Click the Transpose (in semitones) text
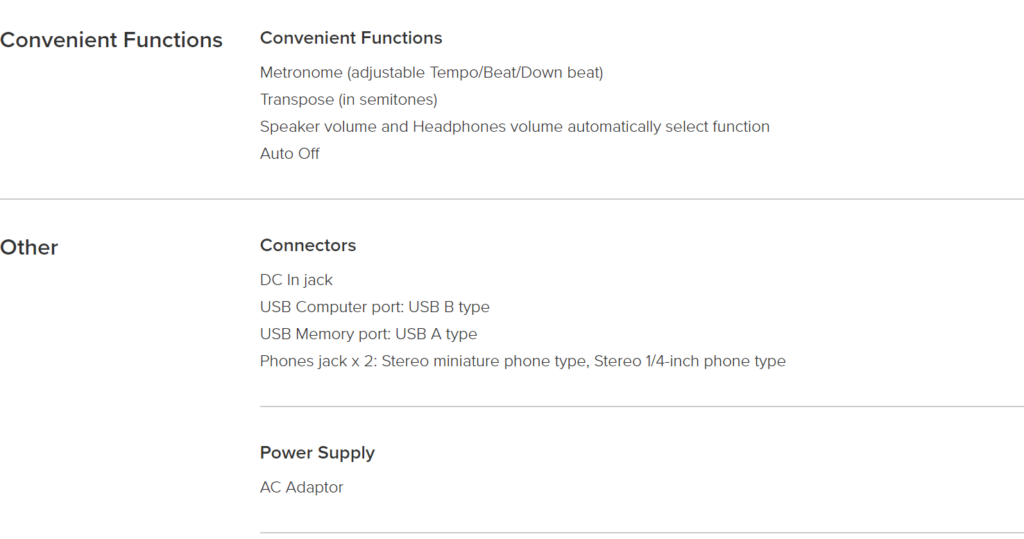The height and width of the screenshot is (539, 1024). coord(349,99)
